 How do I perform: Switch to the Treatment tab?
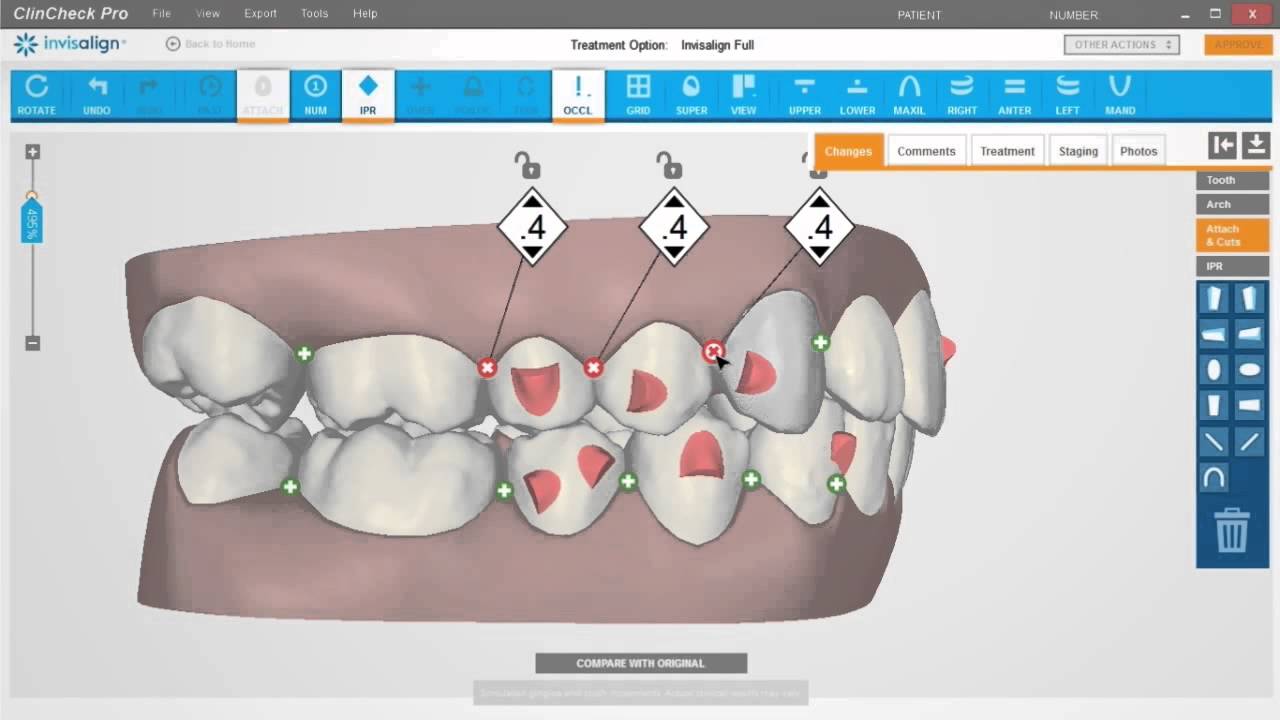coord(1007,151)
